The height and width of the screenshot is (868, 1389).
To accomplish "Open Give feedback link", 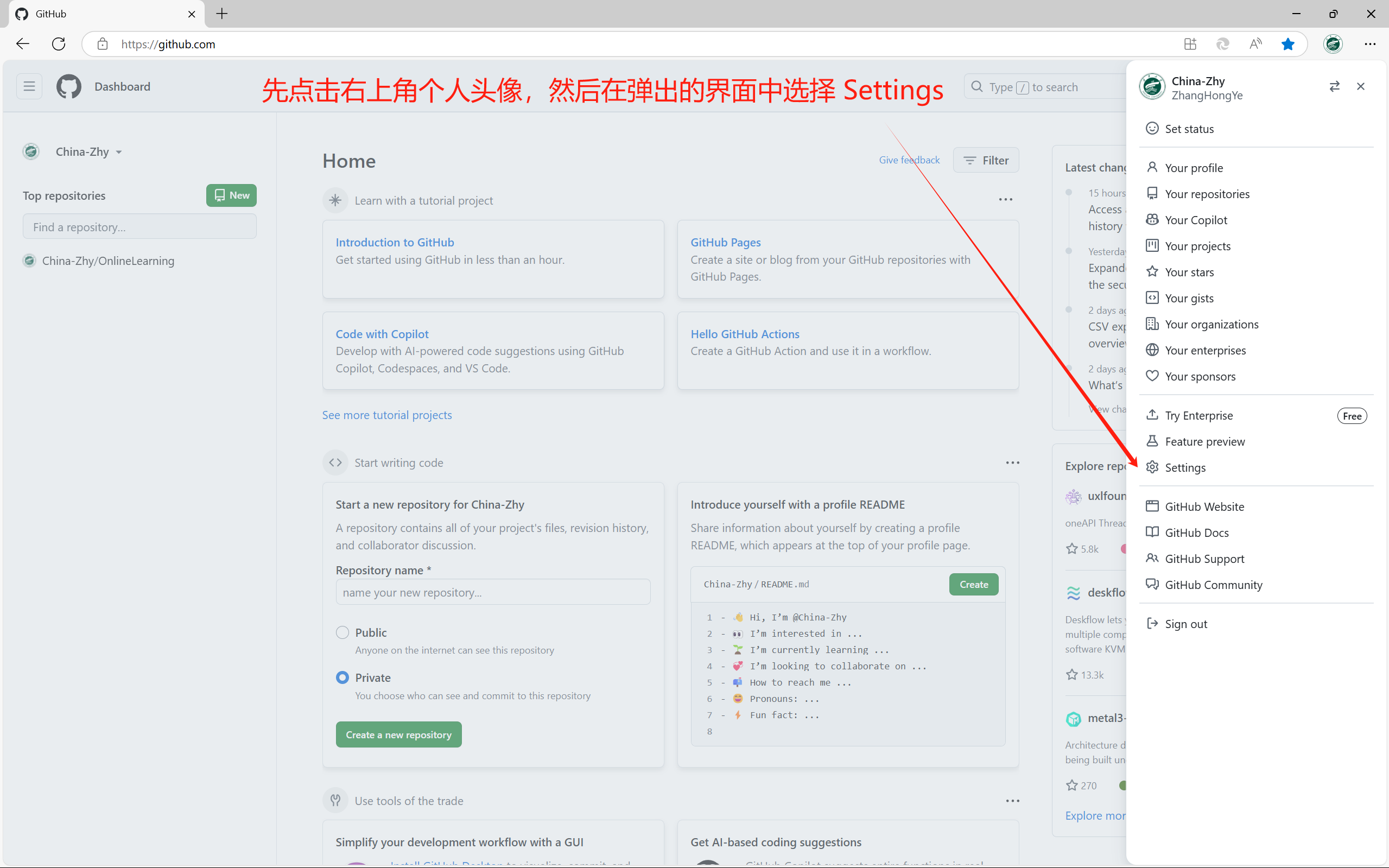I will (909, 160).
